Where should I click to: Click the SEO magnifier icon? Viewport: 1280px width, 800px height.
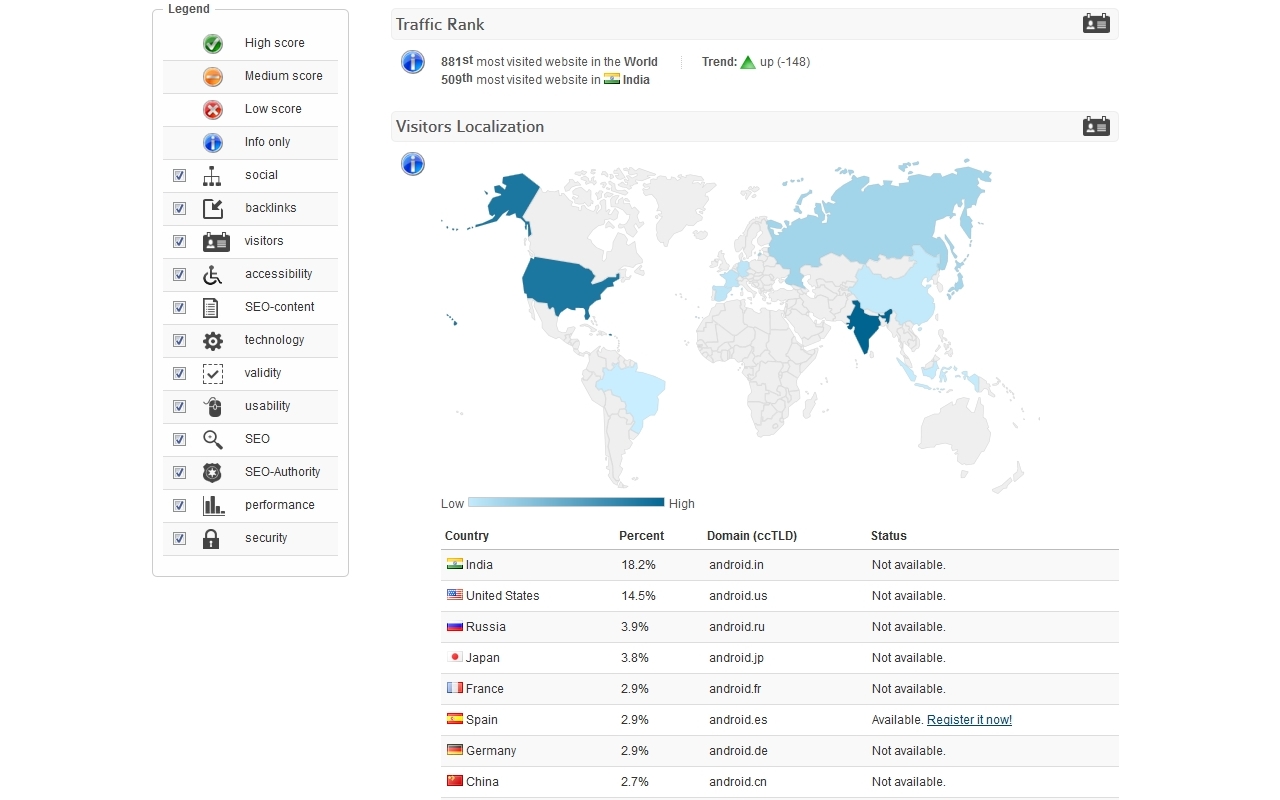(213, 439)
